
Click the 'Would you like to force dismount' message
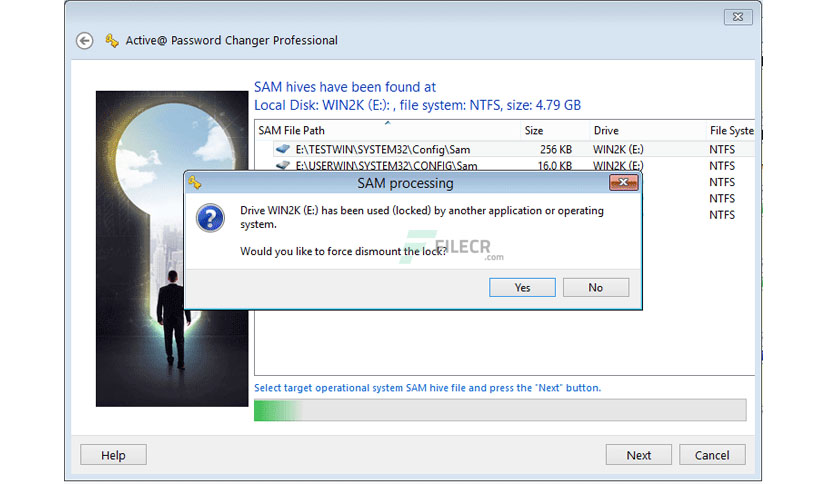(x=343, y=251)
